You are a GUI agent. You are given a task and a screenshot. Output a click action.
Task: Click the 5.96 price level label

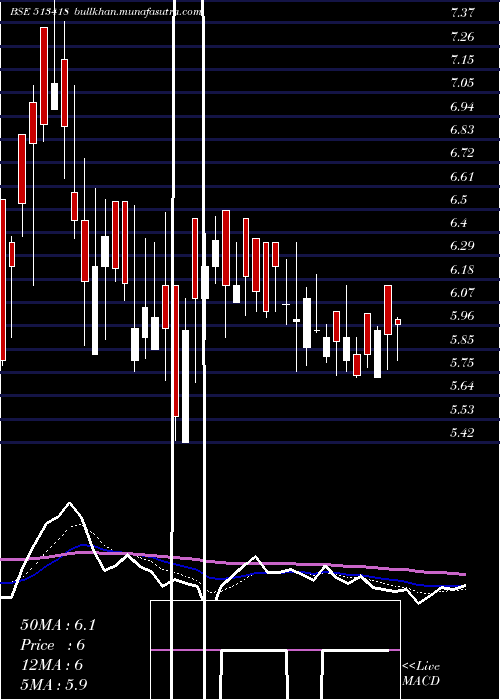click(462, 316)
